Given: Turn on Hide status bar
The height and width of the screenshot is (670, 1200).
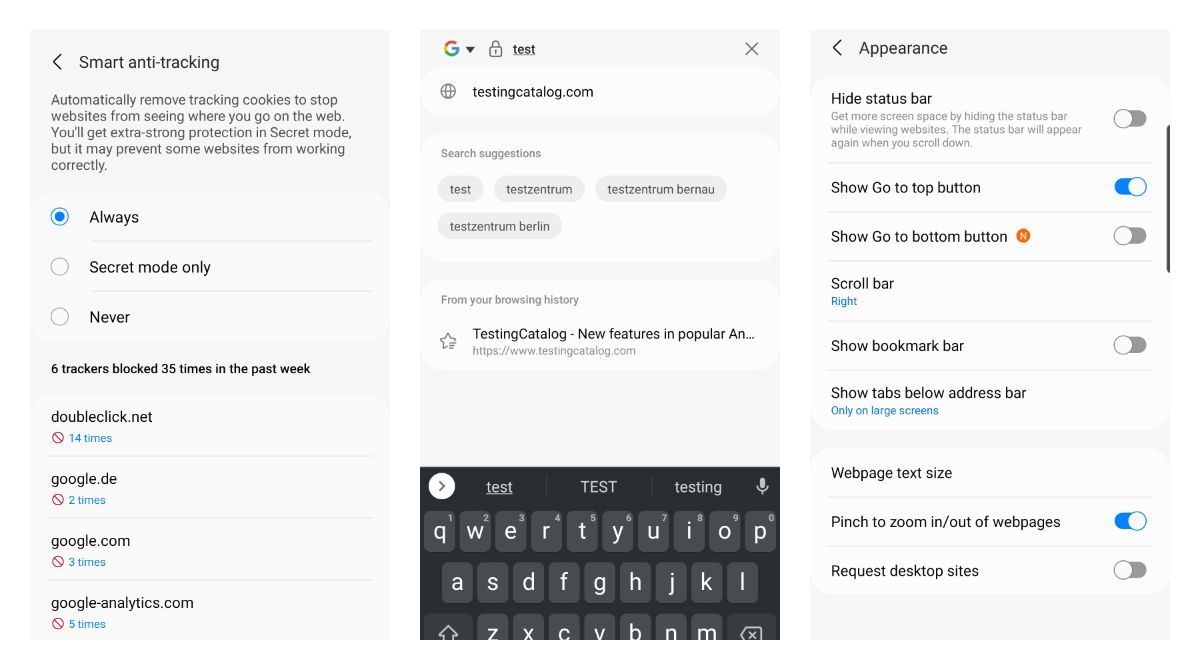Looking at the screenshot, I should tap(1131, 119).
